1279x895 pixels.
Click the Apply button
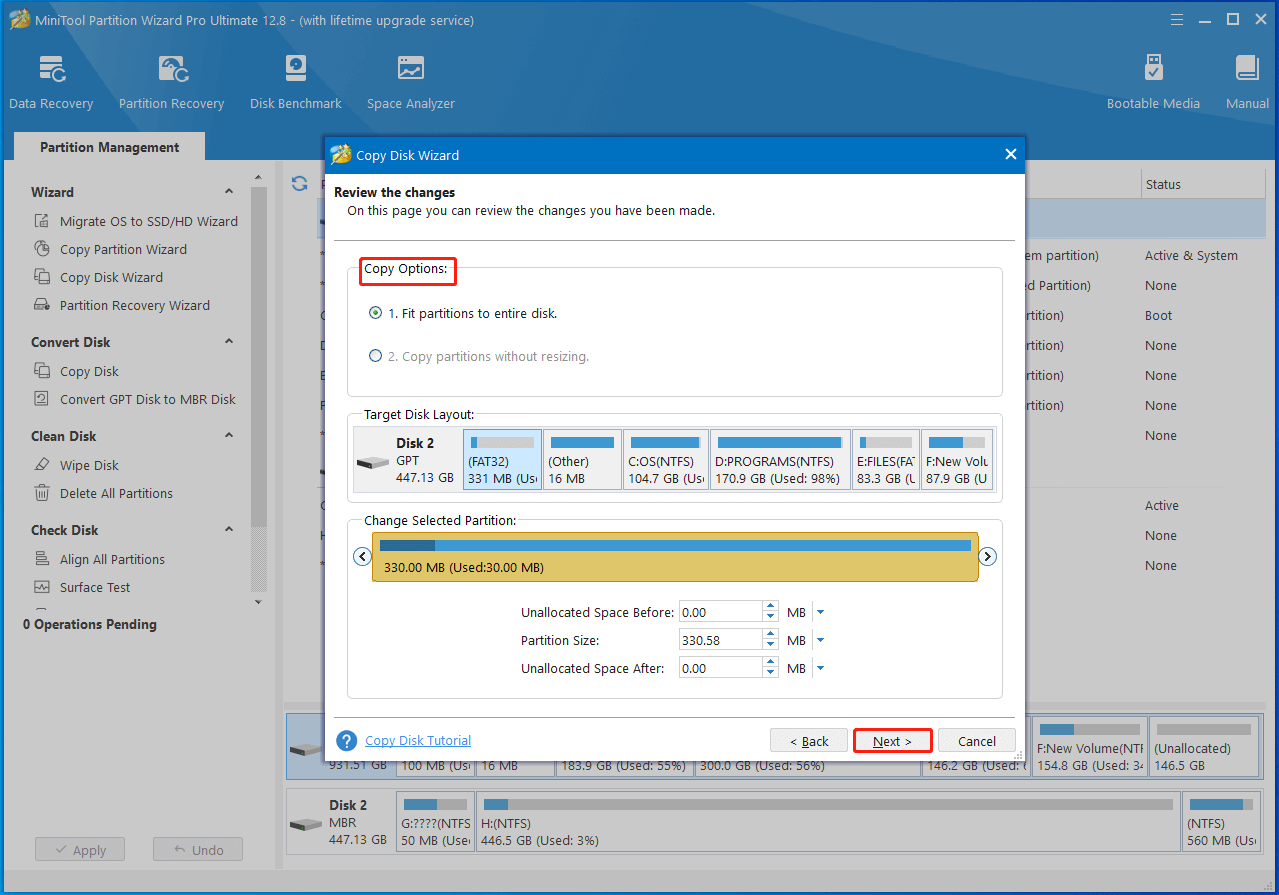pyautogui.click(x=80, y=850)
